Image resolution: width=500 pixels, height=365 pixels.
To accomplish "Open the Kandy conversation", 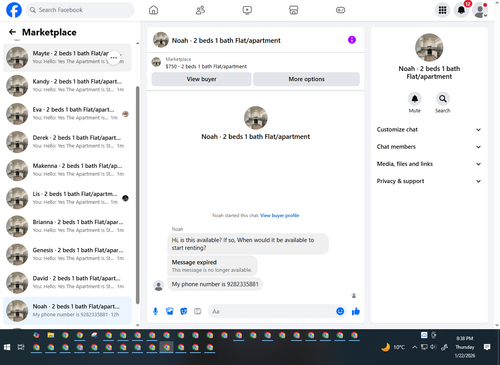I will tap(67, 85).
